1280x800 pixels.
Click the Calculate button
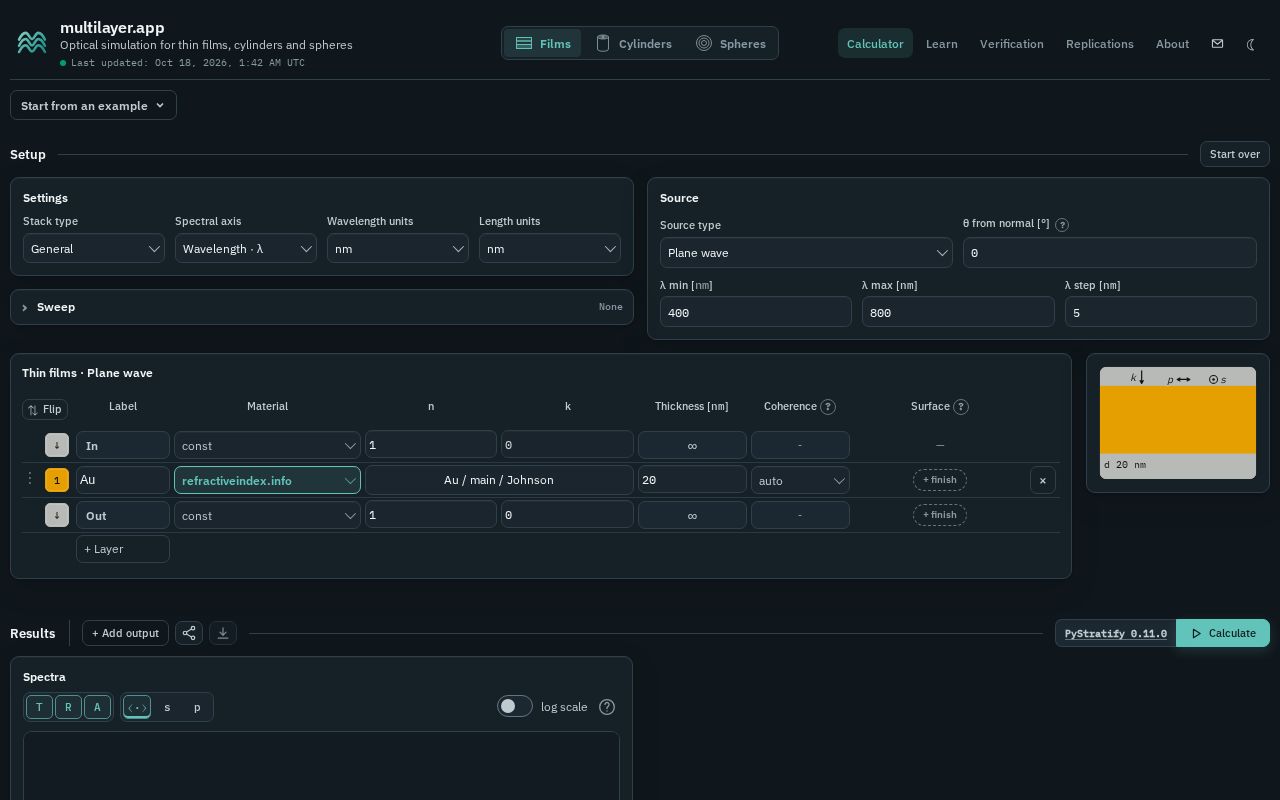tap(1223, 633)
